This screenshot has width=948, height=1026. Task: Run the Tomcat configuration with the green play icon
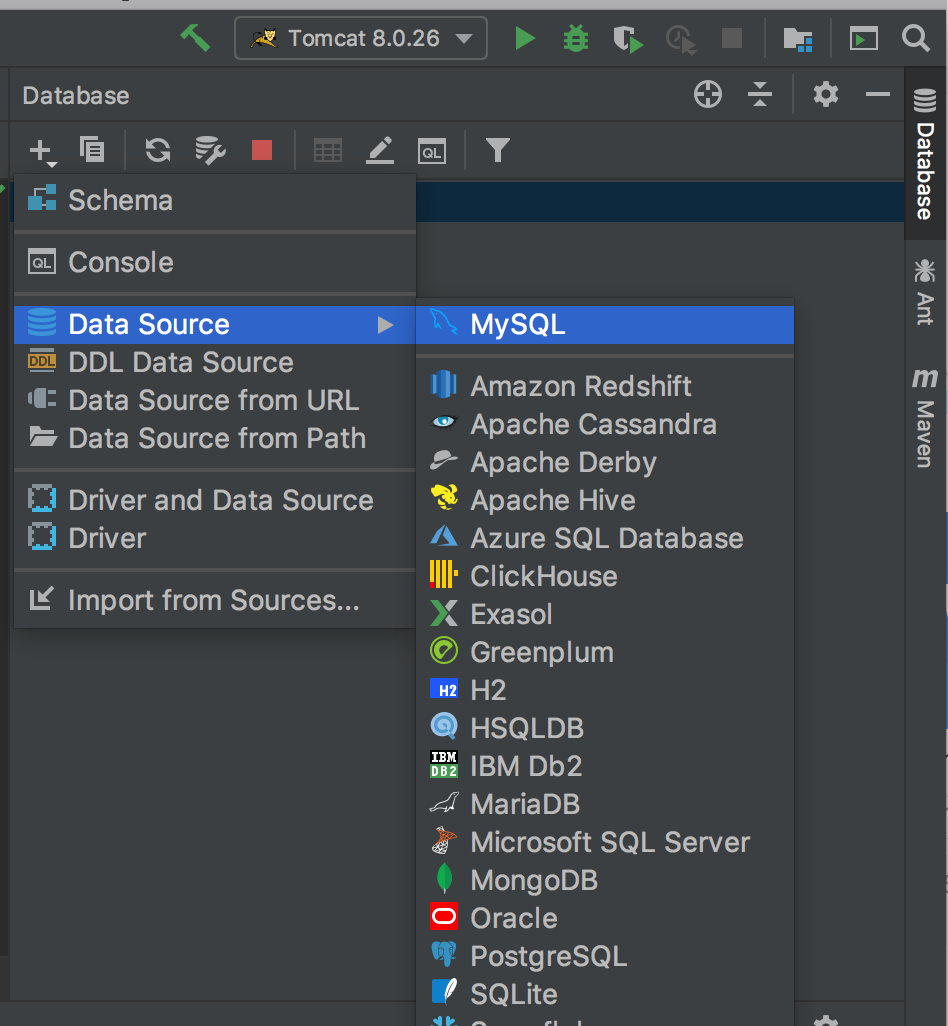click(524, 39)
